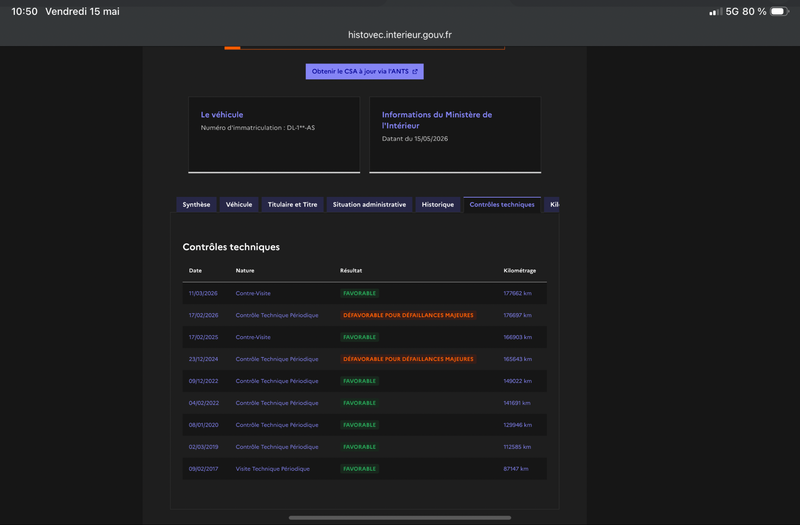The width and height of the screenshot is (800, 525).
Task: Switch to the Véhicule tab
Action: click(x=239, y=205)
